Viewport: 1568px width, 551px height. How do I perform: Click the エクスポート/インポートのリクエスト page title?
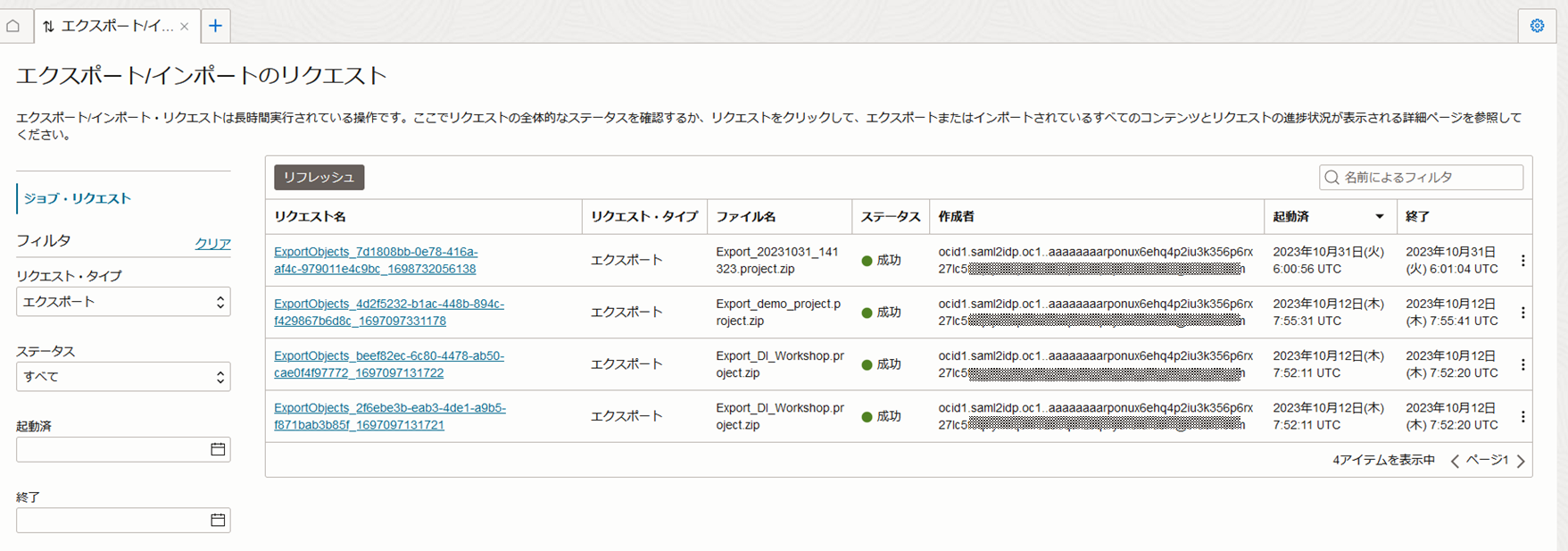(x=202, y=75)
